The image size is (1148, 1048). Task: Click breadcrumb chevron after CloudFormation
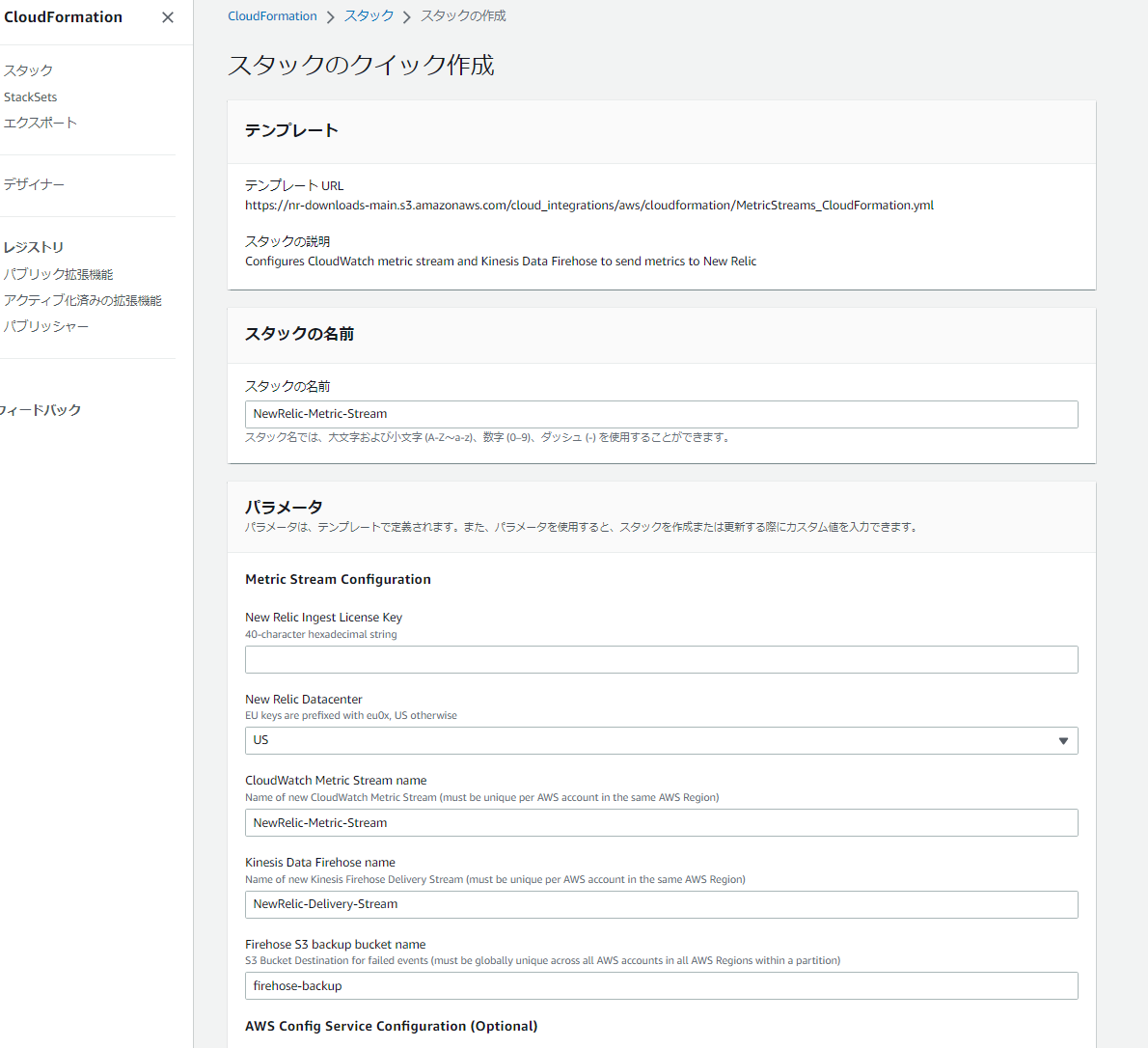tap(331, 16)
